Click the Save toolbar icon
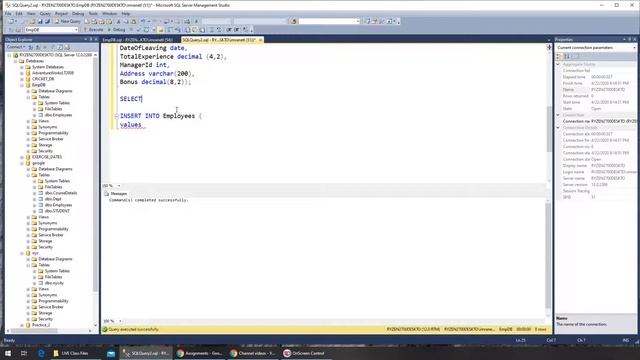Screen dimensions: 640x360 40,21
